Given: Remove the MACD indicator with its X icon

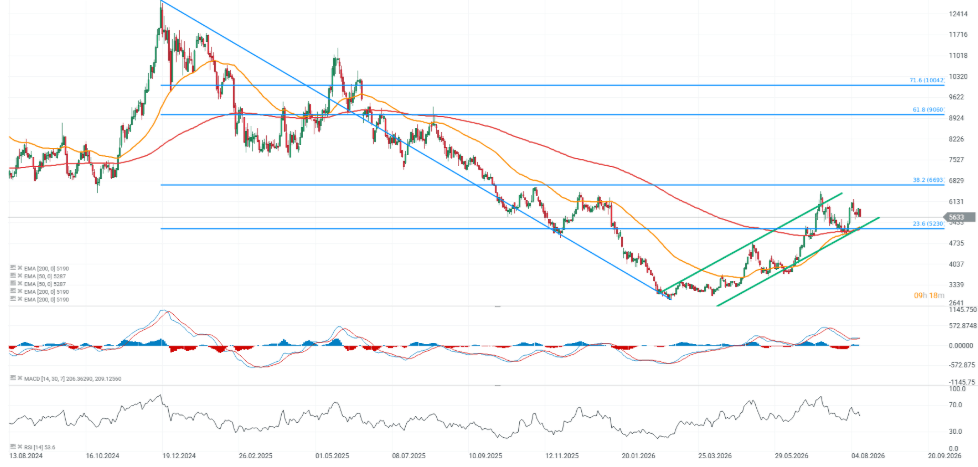Looking at the screenshot, I should [19, 378].
